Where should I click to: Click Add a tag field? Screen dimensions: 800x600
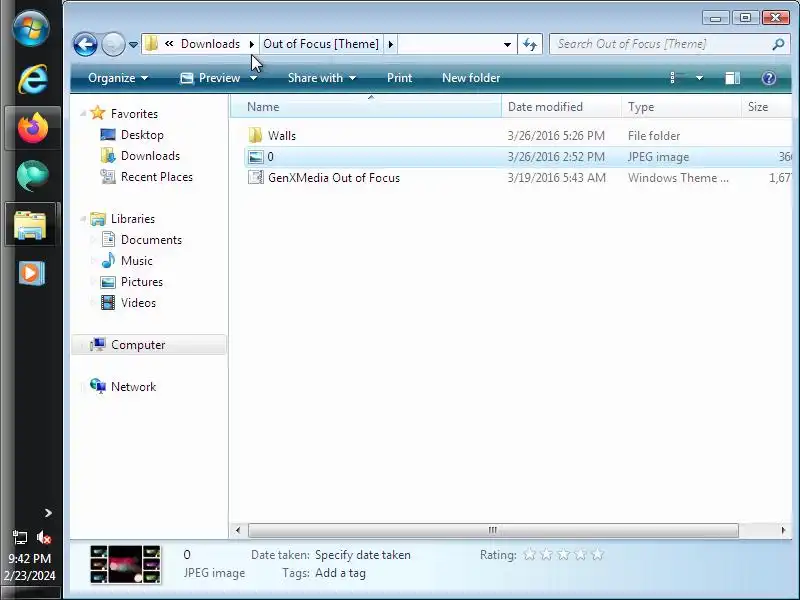point(340,573)
